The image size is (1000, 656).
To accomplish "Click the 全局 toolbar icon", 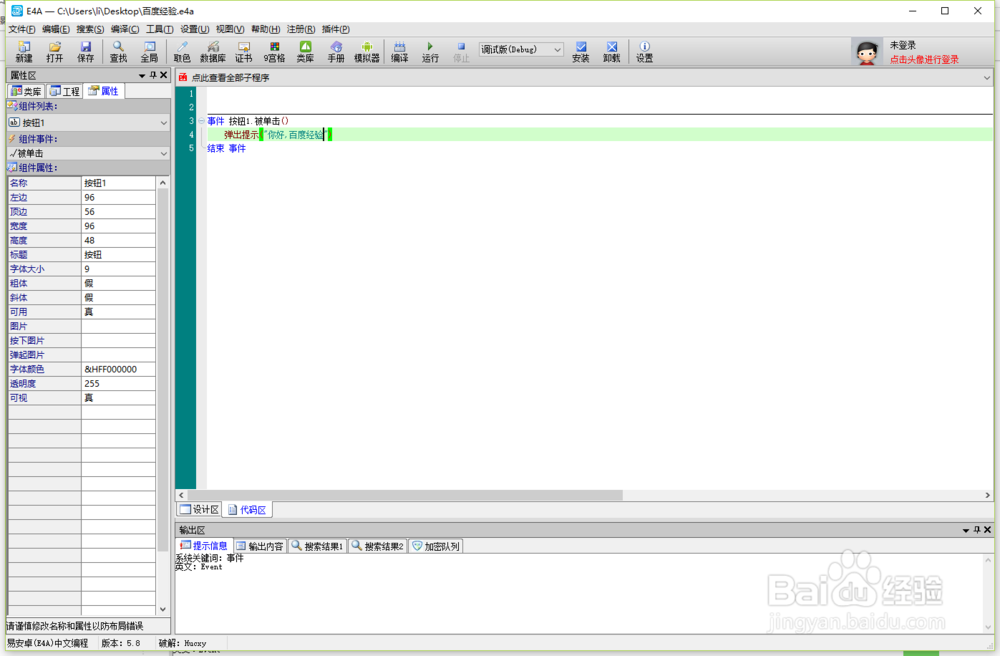I will click(x=149, y=52).
